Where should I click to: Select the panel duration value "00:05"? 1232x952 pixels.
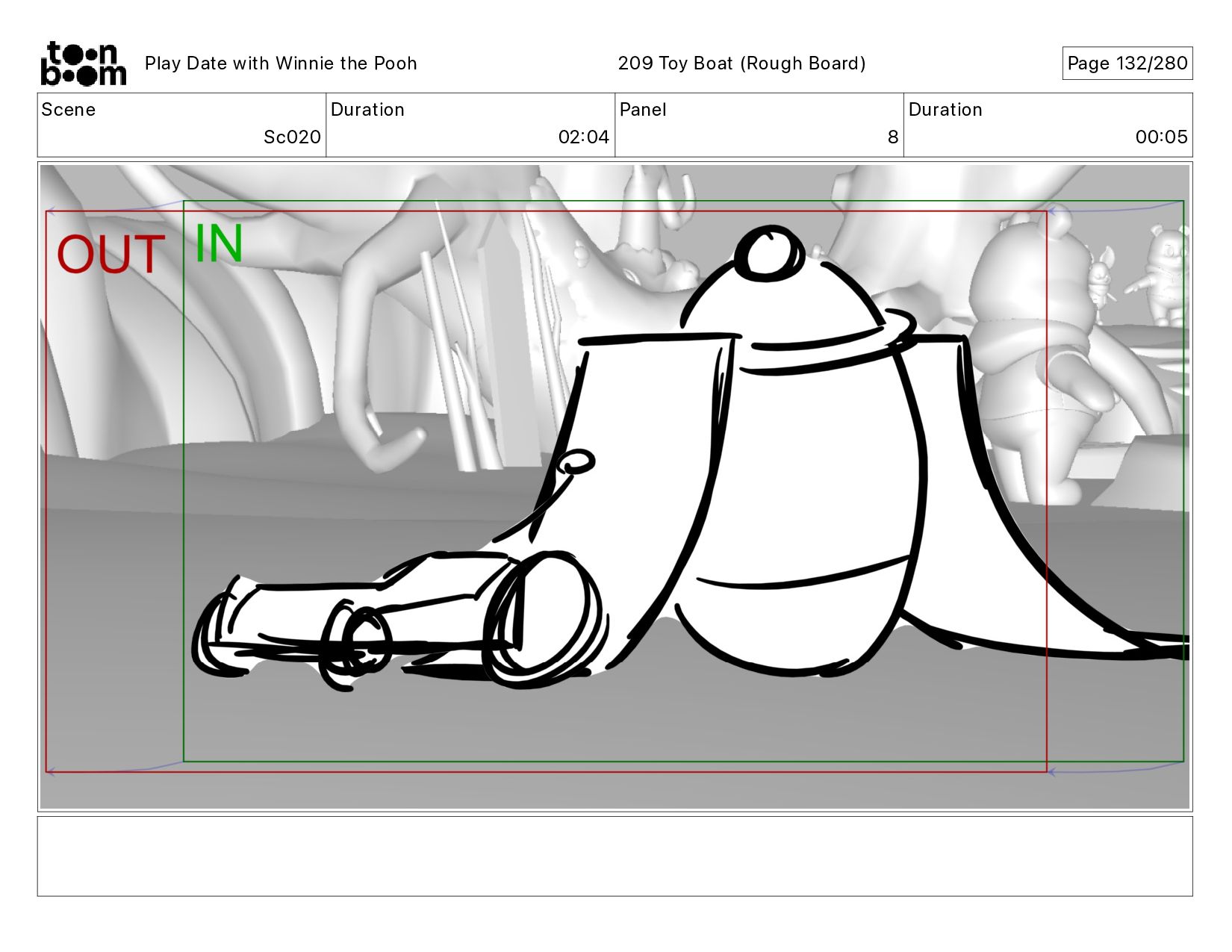pyautogui.click(x=1161, y=137)
